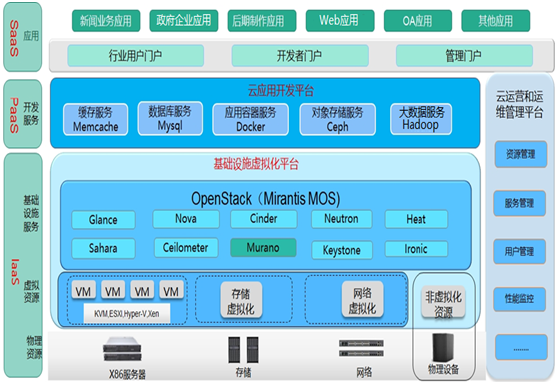
Task: Click the X86服务器 server icon
Action: click(122, 349)
